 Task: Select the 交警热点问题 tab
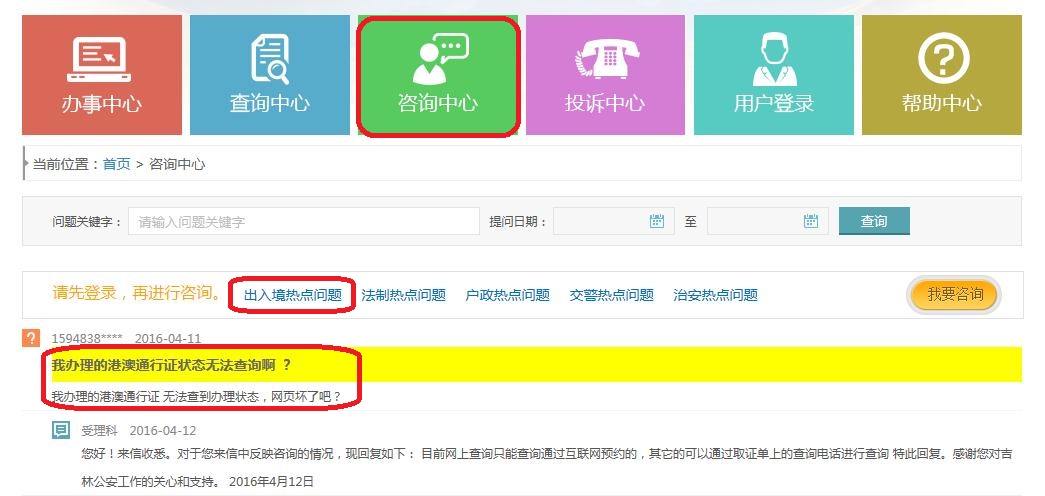click(611, 295)
